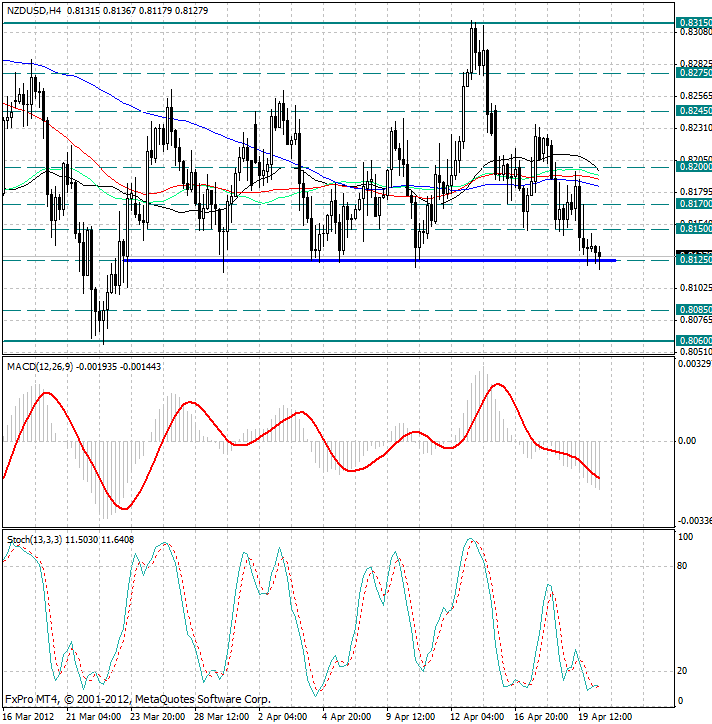712x724 pixels.
Task: Select the solid top resistance line at 0.8315
Action: click(x=338, y=23)
